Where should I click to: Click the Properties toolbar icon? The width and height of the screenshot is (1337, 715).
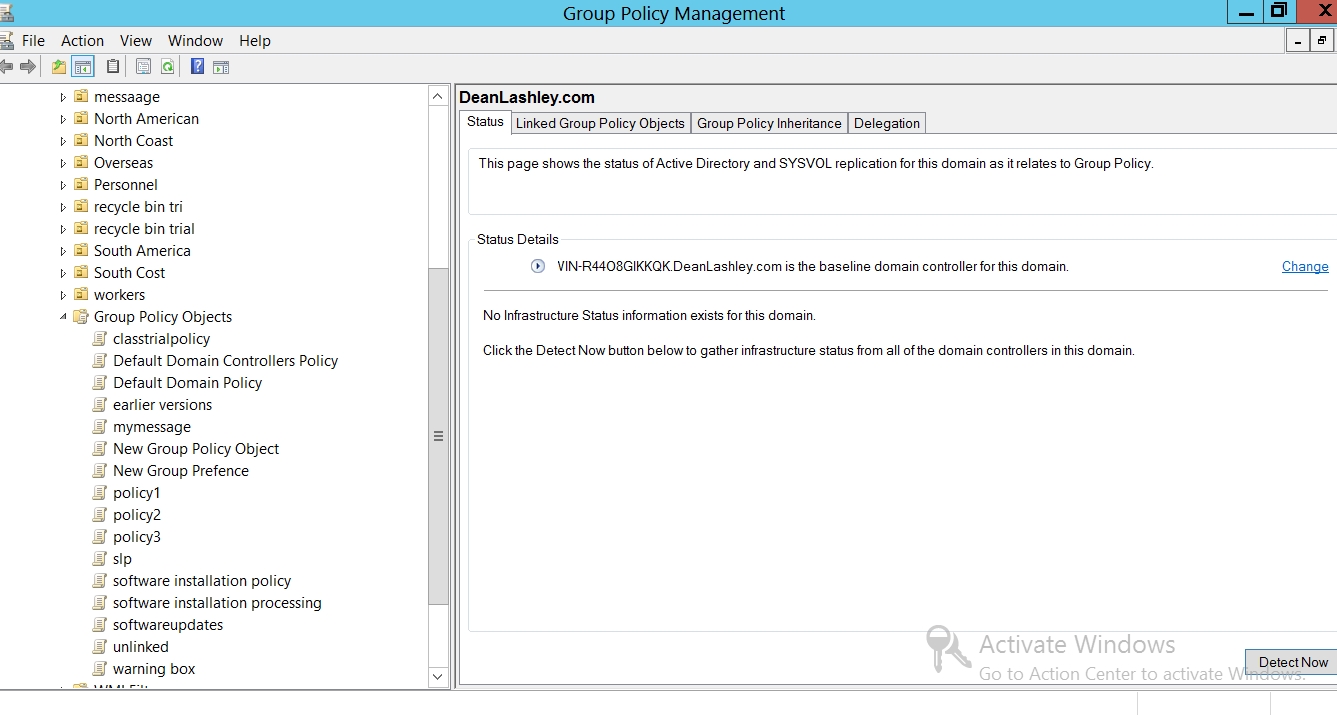[x=143, y=67]
